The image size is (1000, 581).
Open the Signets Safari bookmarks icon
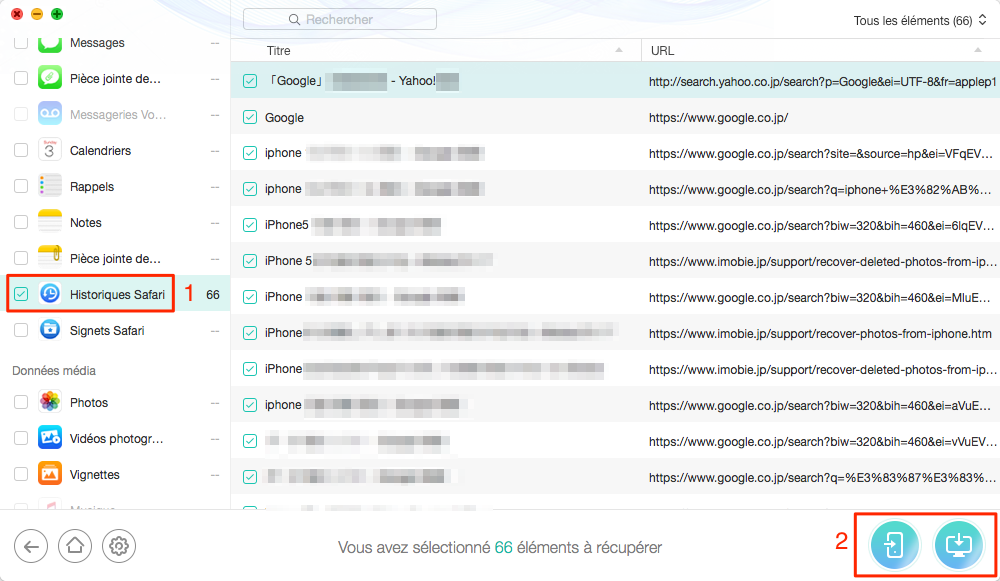pyautogui.click(x=50, y=330)
